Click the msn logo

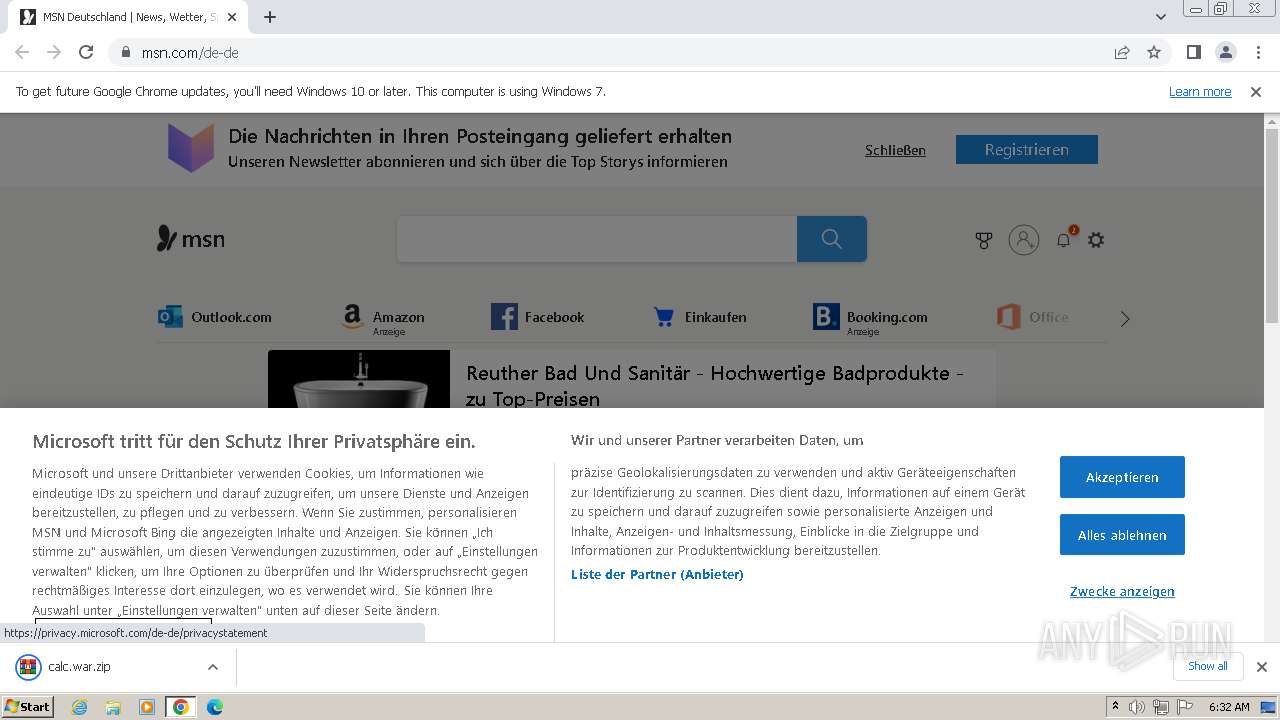click(191, 239)
